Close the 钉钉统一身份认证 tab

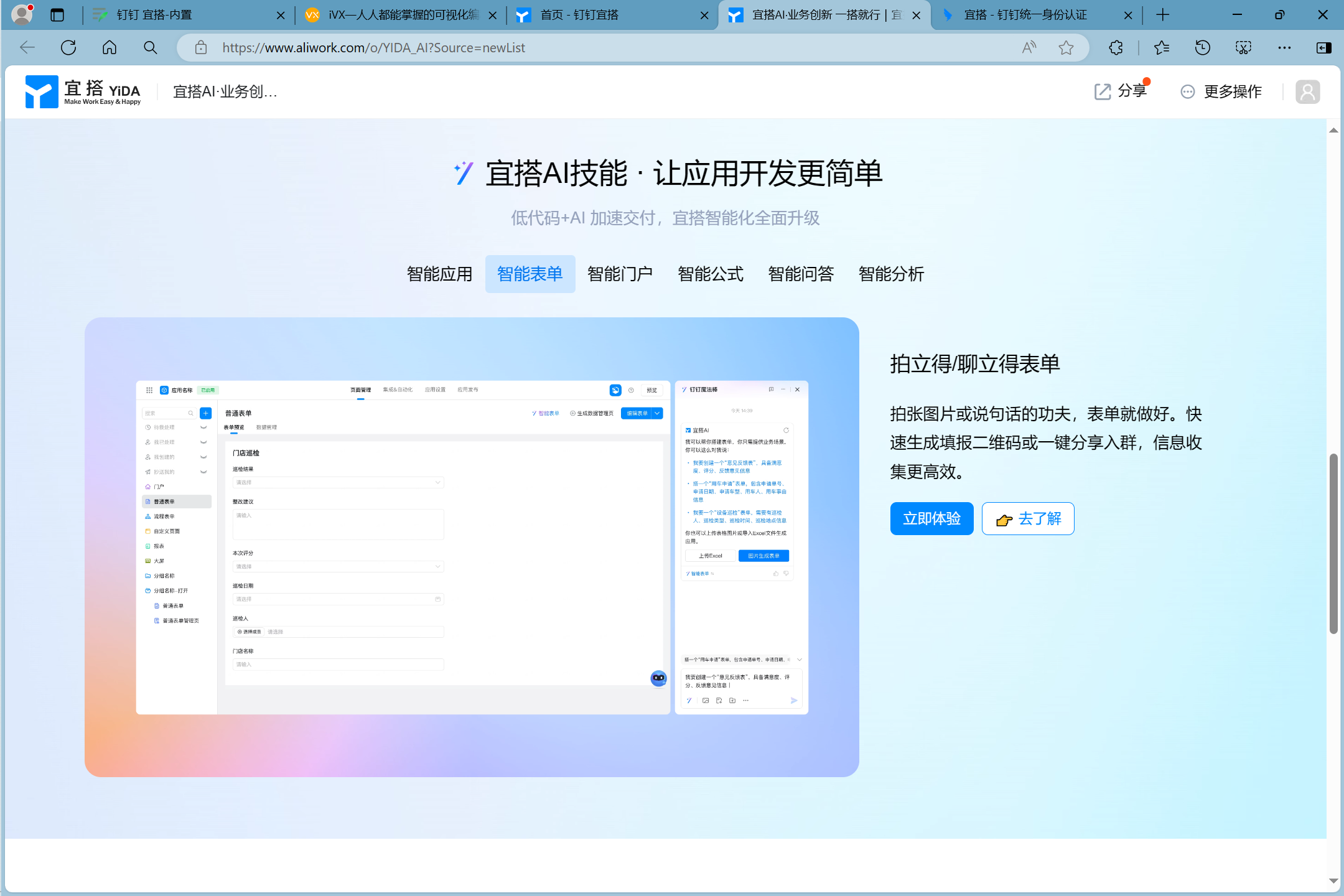[1128, 16]
